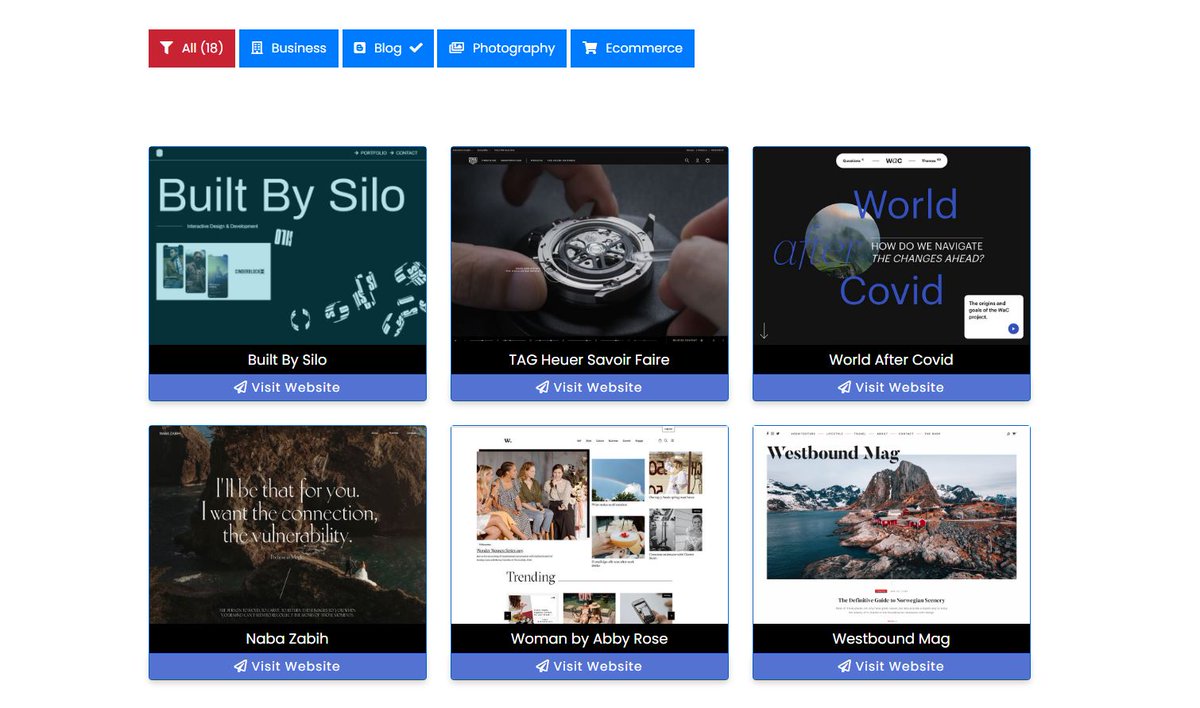Image resolution: width=1200 pixels, height=708 pixels.
Task: Click the building icon in Business filter
Action: (257, 48)
